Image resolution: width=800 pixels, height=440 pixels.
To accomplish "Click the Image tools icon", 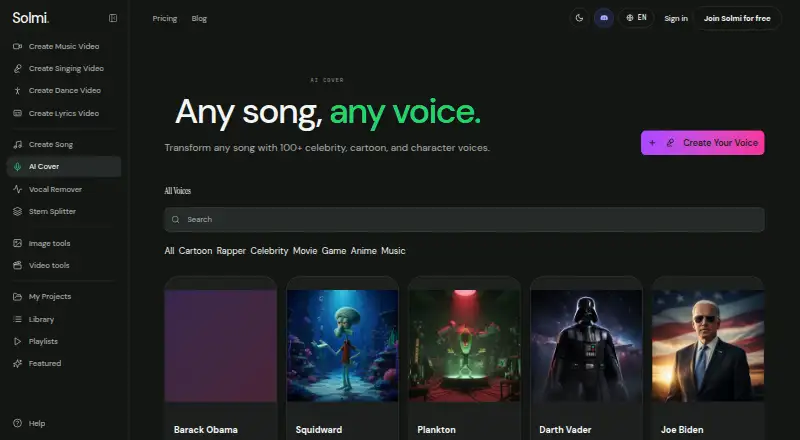I will tap(17, 243).
